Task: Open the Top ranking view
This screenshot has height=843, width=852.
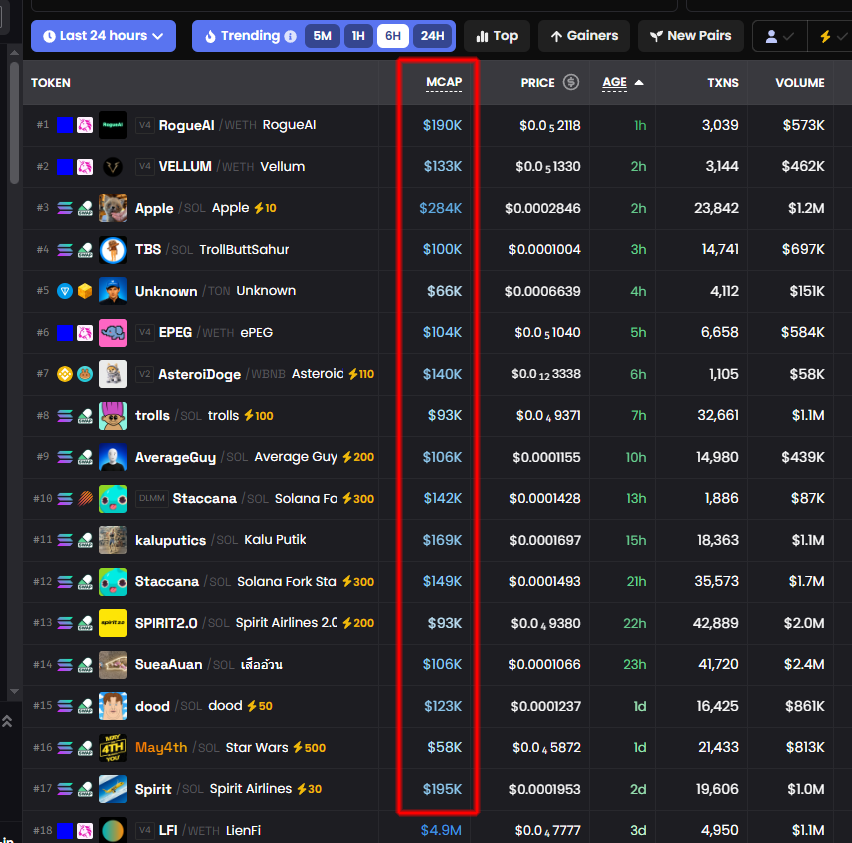Action: [497, 36]
